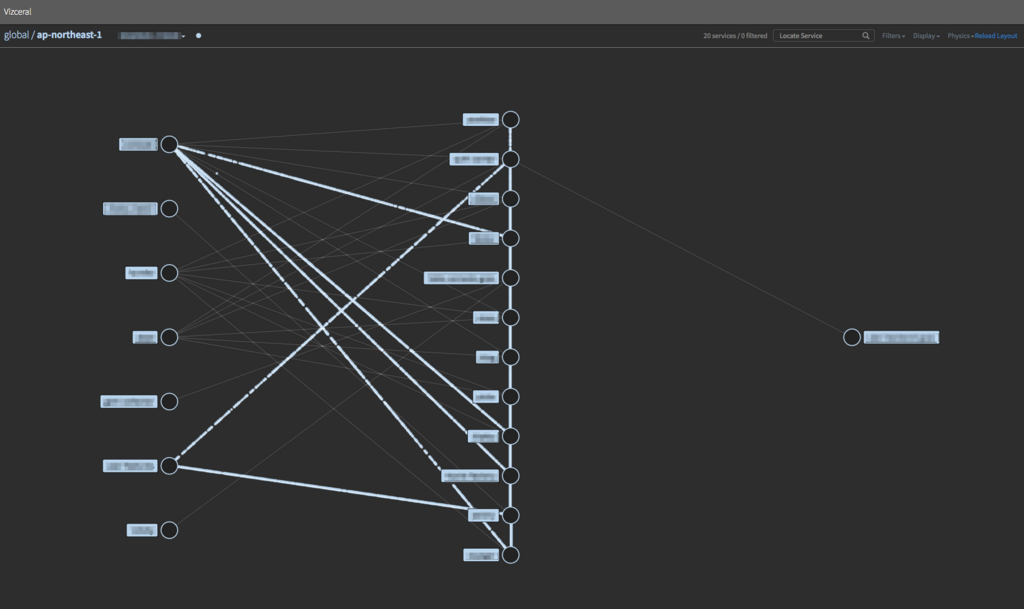Open the Physics options menu
Screen dimensions: 1024x609
click(x=959, y=36)
